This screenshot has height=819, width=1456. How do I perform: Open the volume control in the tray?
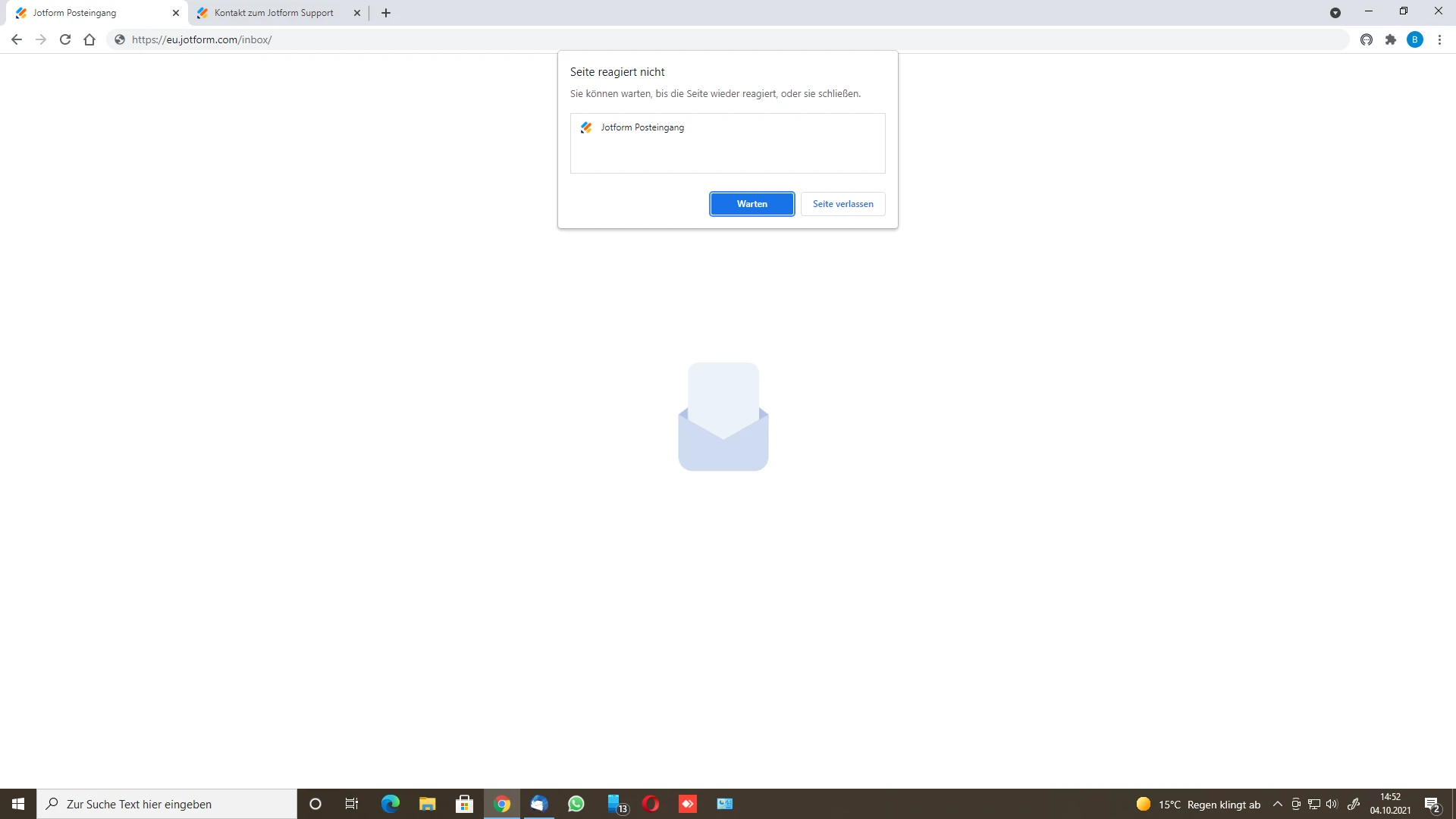pyautogui.click(x=1332, y=804)
